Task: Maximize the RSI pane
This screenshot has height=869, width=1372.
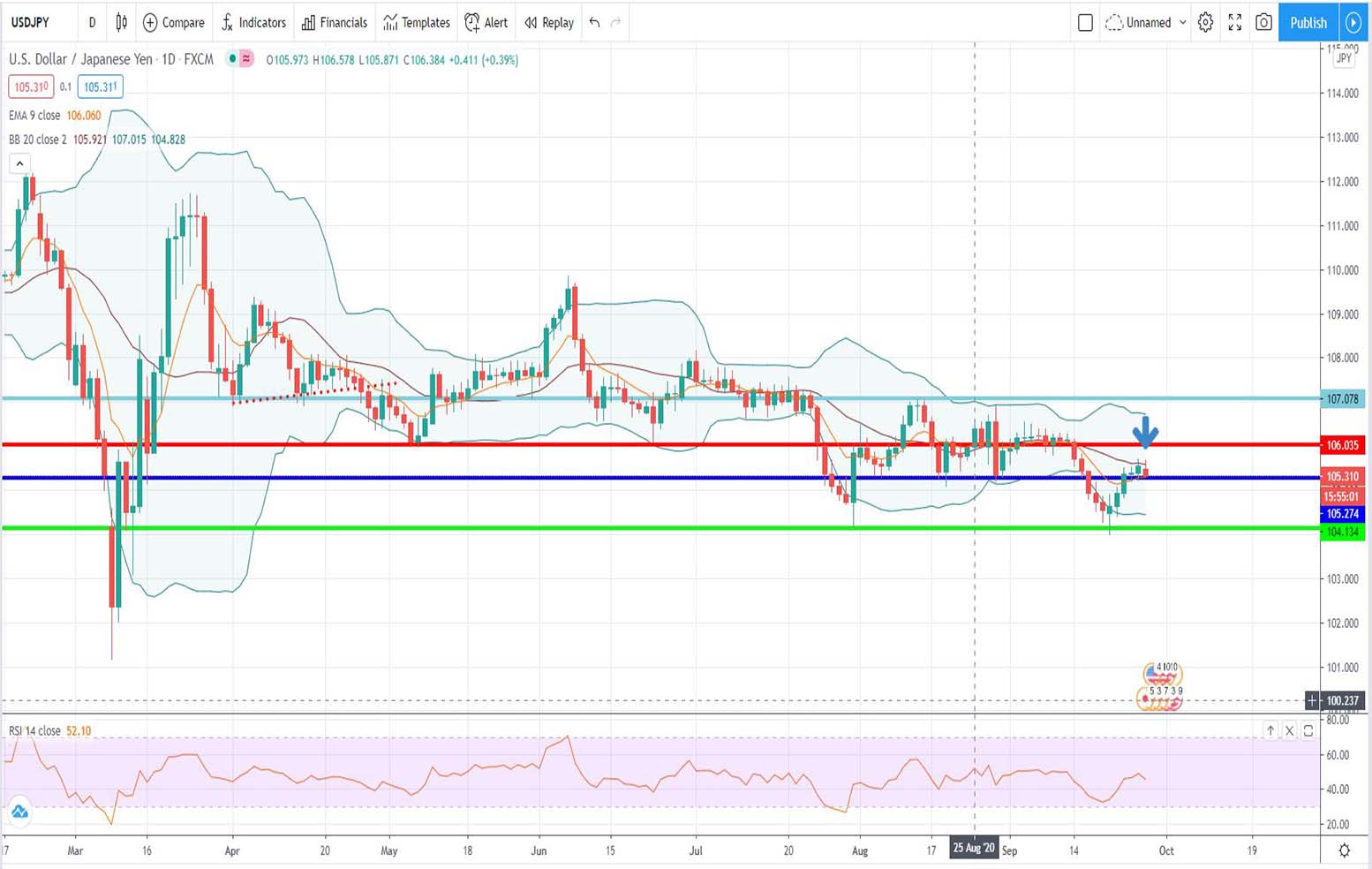Action: pos(1308,730)
